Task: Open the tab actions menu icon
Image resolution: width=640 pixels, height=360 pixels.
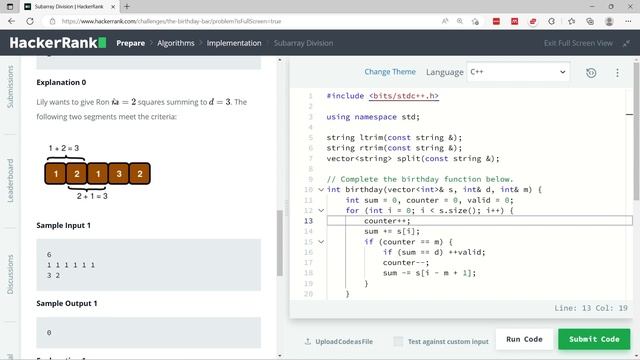Action: click(10, 7)
